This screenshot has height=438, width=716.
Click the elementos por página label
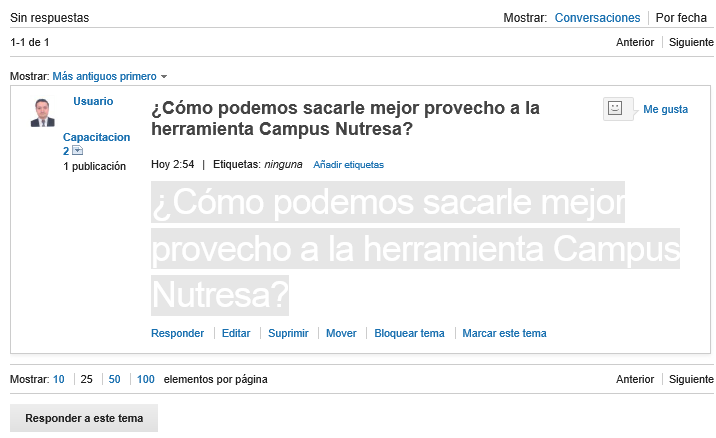216,380
